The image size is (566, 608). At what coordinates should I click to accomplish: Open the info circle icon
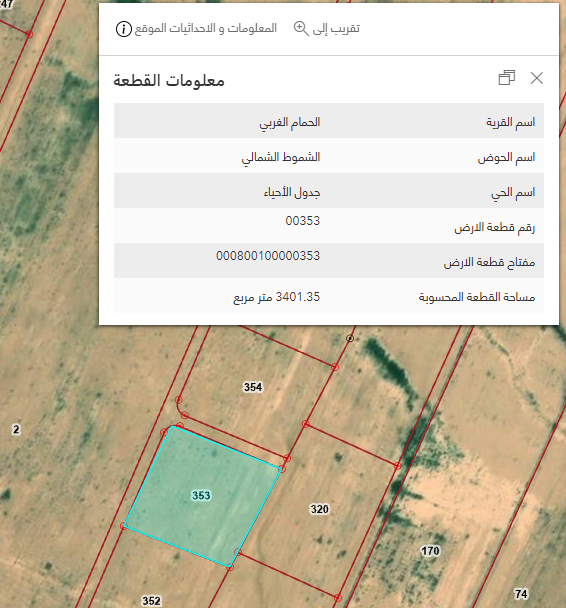[124, 29]
